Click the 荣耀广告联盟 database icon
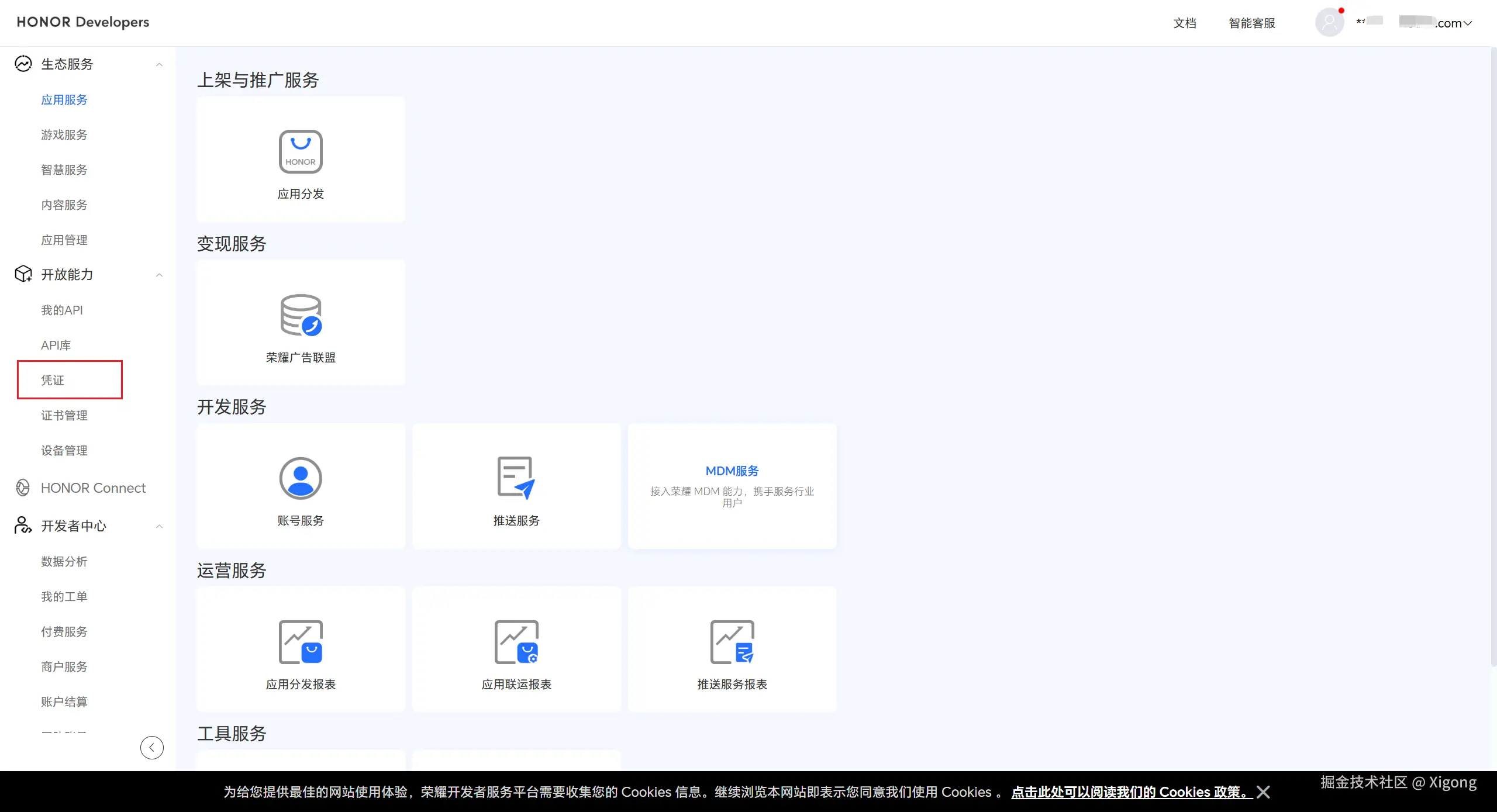 click(301, 315)
